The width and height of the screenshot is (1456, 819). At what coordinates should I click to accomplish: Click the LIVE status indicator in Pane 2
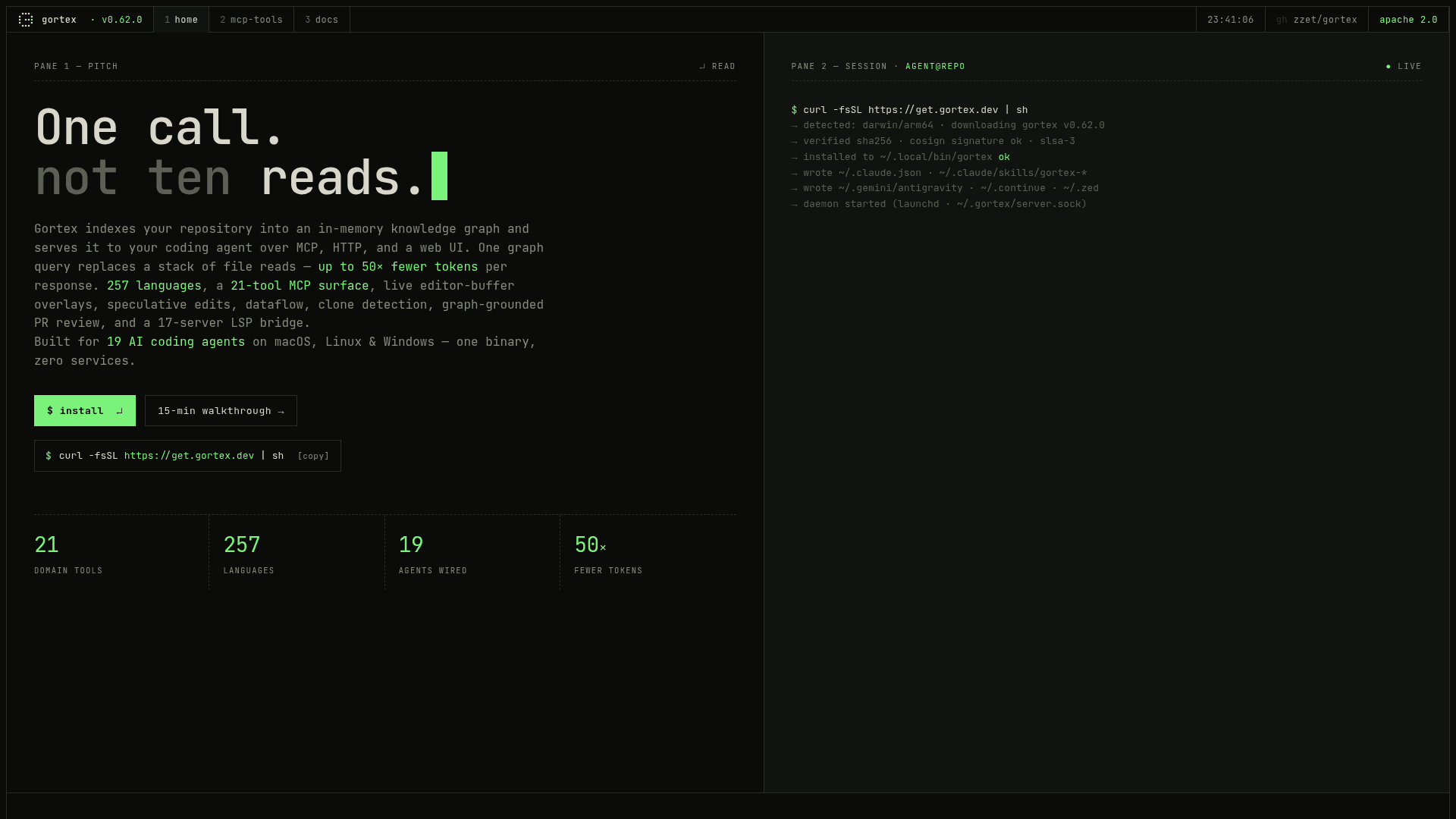1404,67
